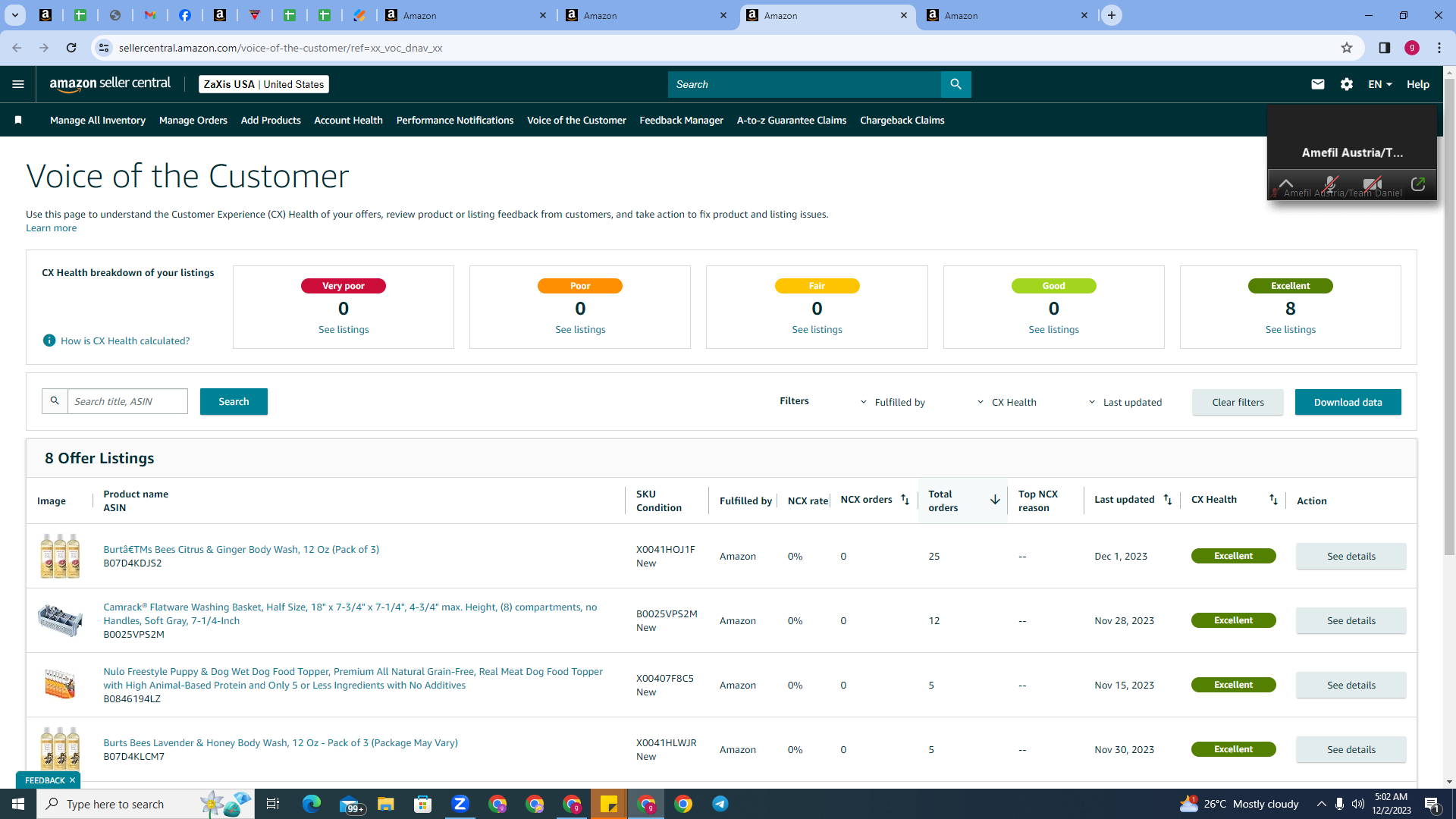
Task: Click Clear filters
Action: pos(1238,402)
